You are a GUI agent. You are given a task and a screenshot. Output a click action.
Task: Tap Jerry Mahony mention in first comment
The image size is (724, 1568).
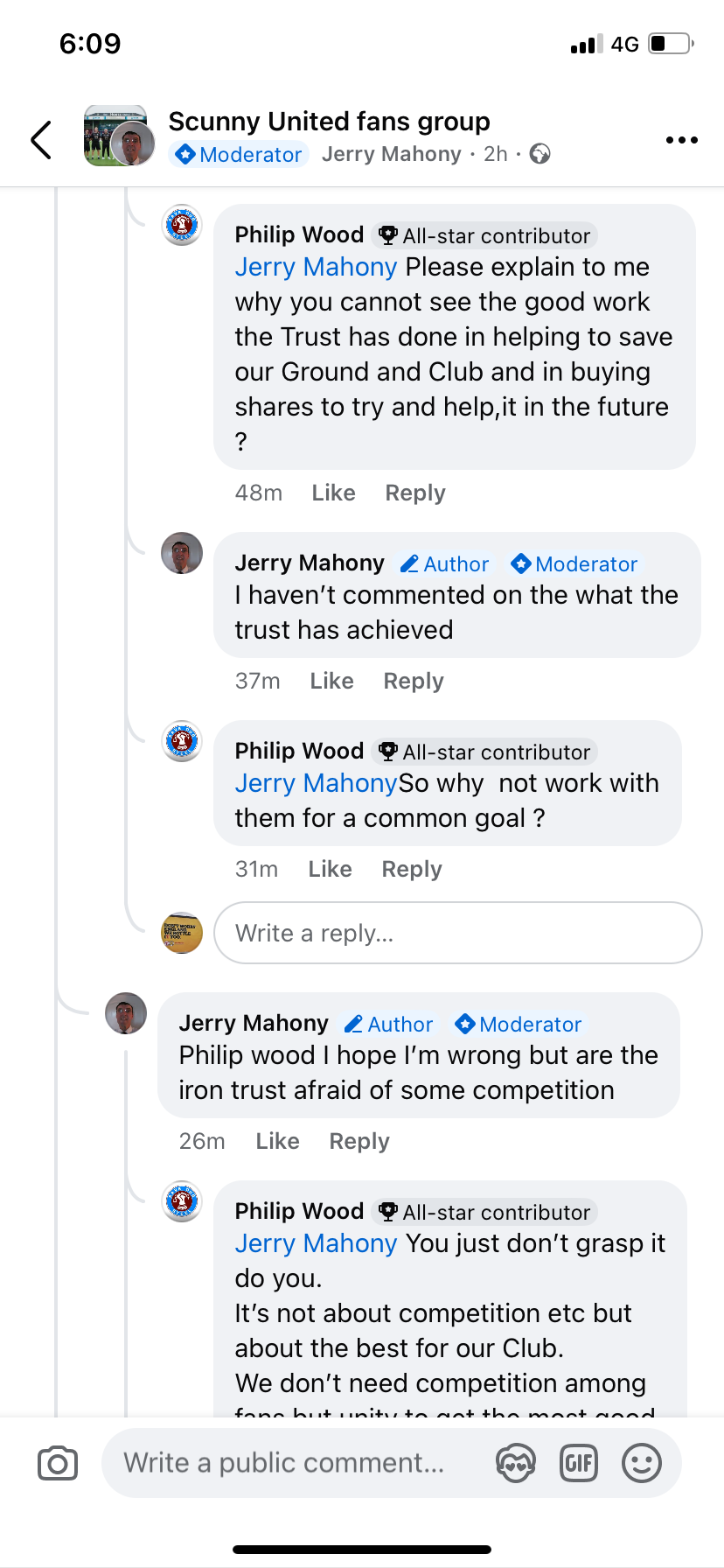(316, 267)
